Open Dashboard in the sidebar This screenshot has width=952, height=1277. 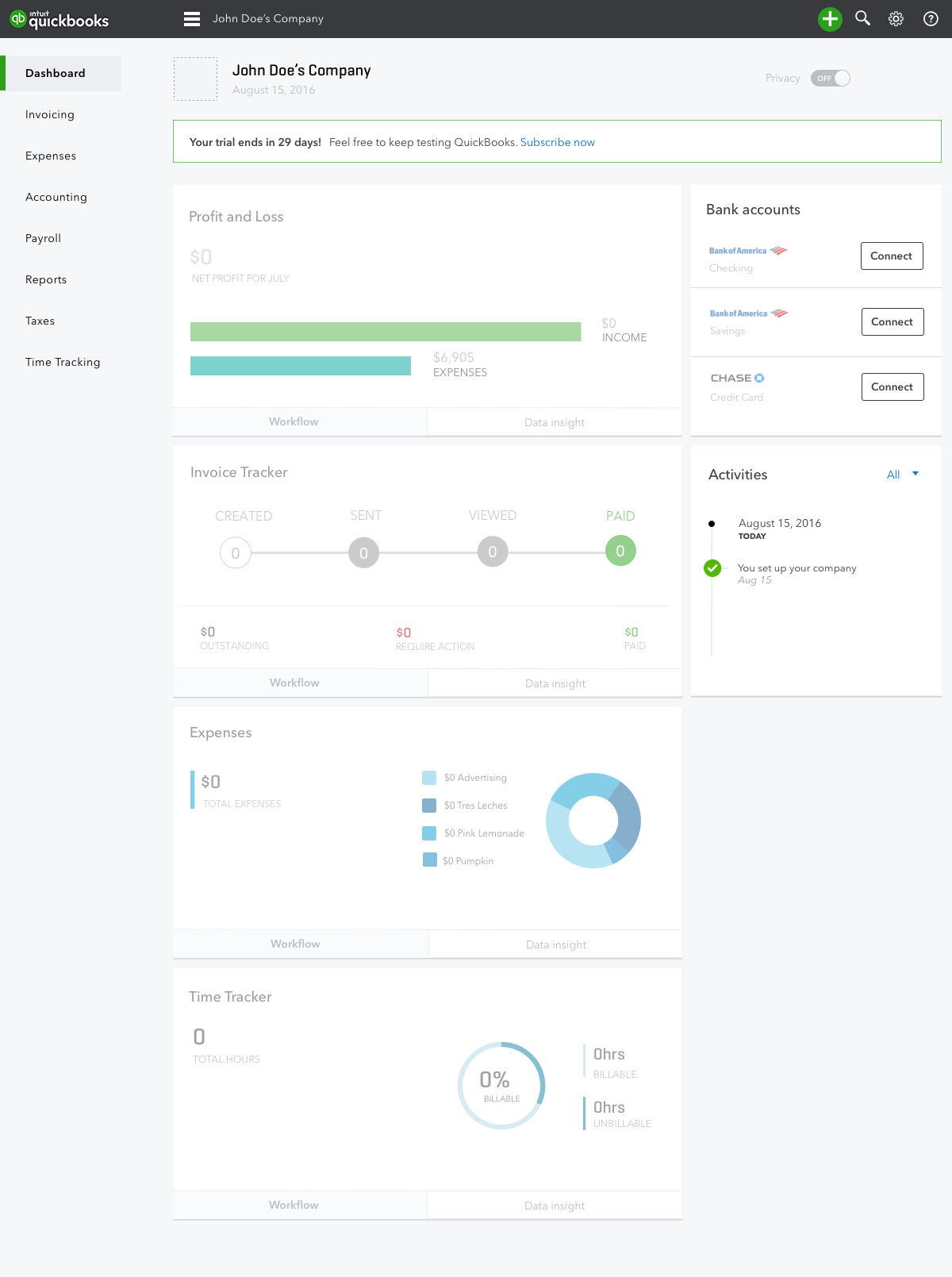[61, 73]
